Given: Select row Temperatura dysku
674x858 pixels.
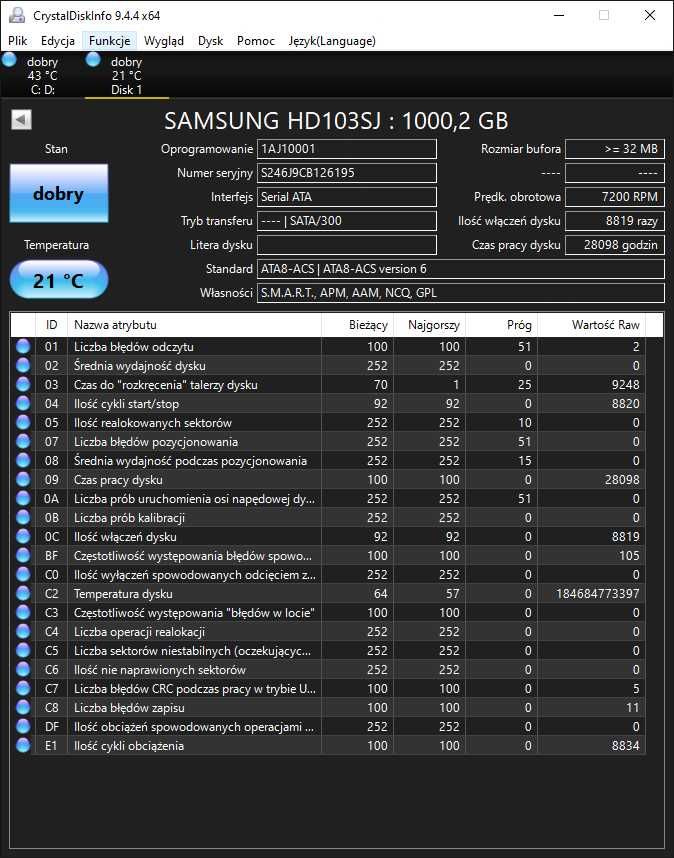Looking at the screenshot, I should point(328,594).
